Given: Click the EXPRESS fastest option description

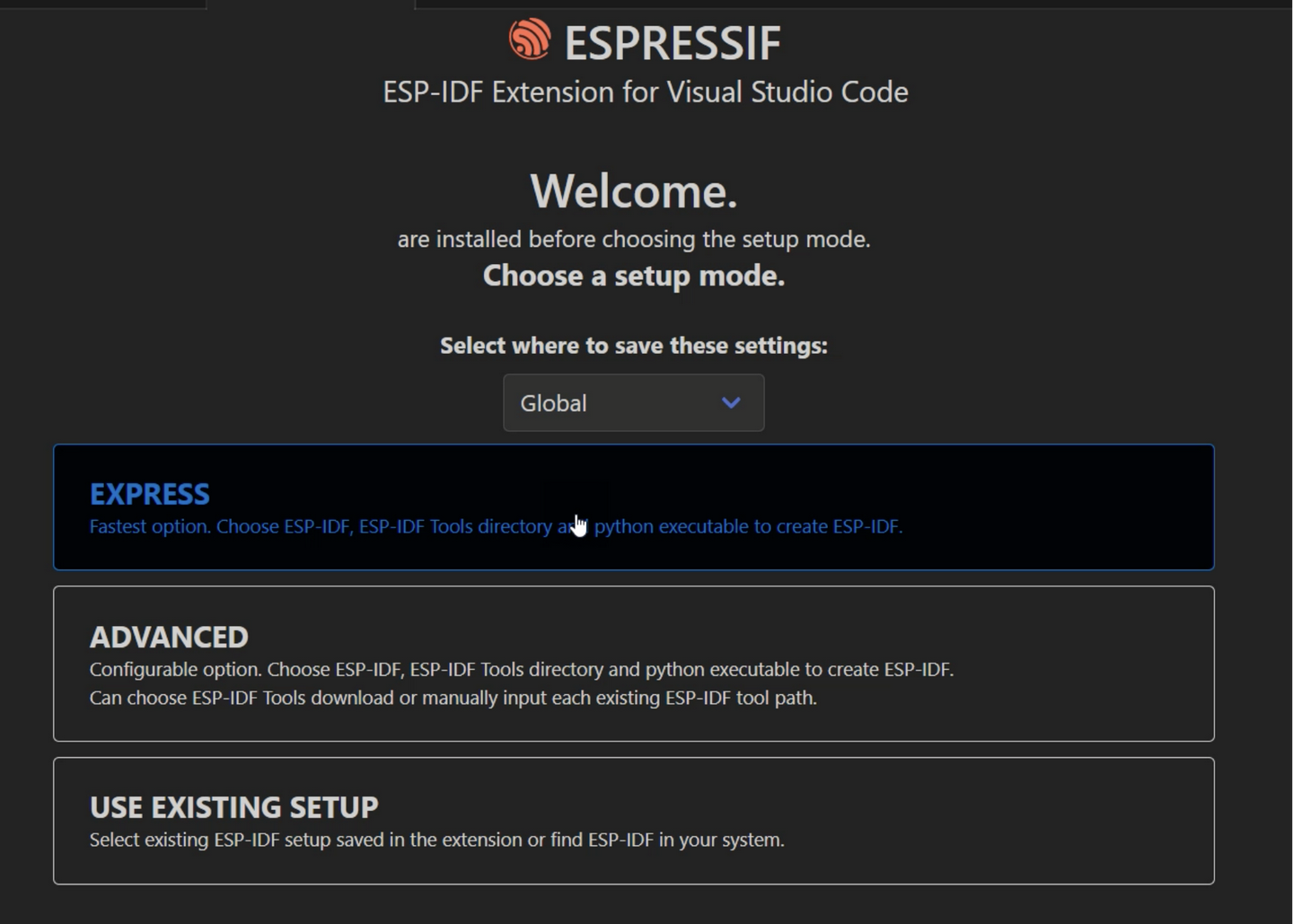Looking at the screenshot, I should [496, 526].
